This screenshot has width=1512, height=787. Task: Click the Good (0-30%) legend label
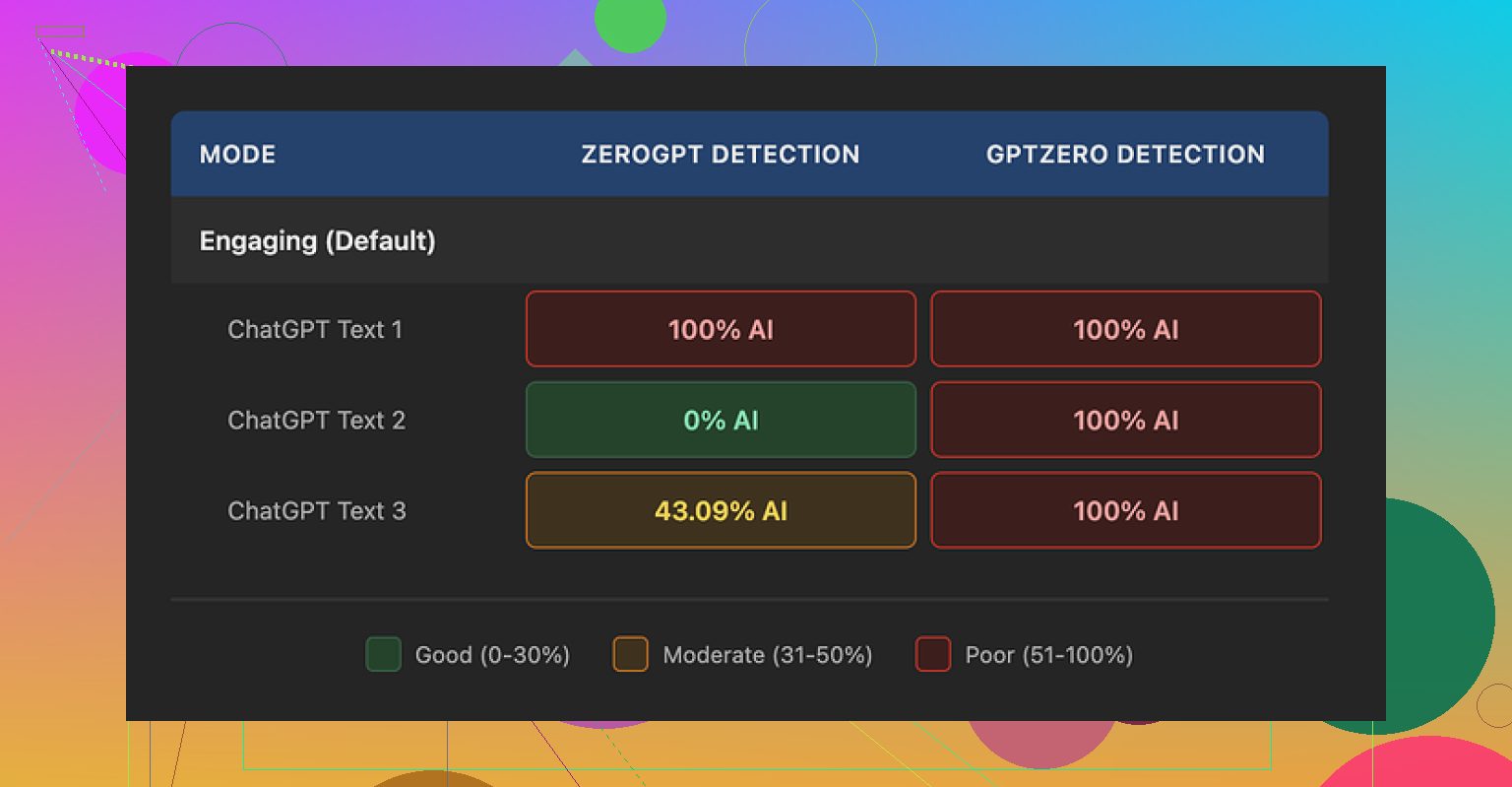[x=492, y=655]
